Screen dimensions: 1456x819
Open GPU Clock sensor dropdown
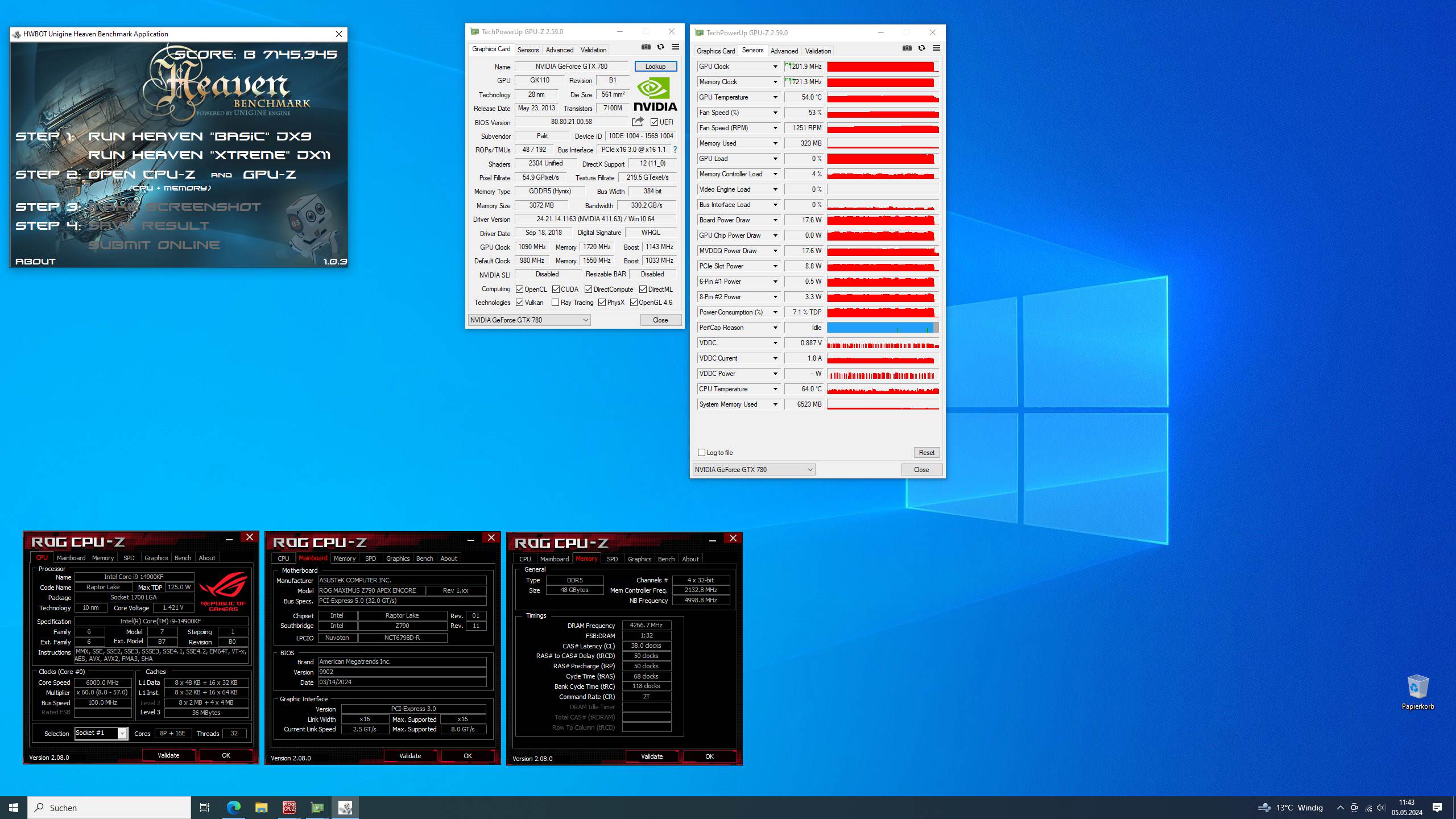click(x=775, y=67)
